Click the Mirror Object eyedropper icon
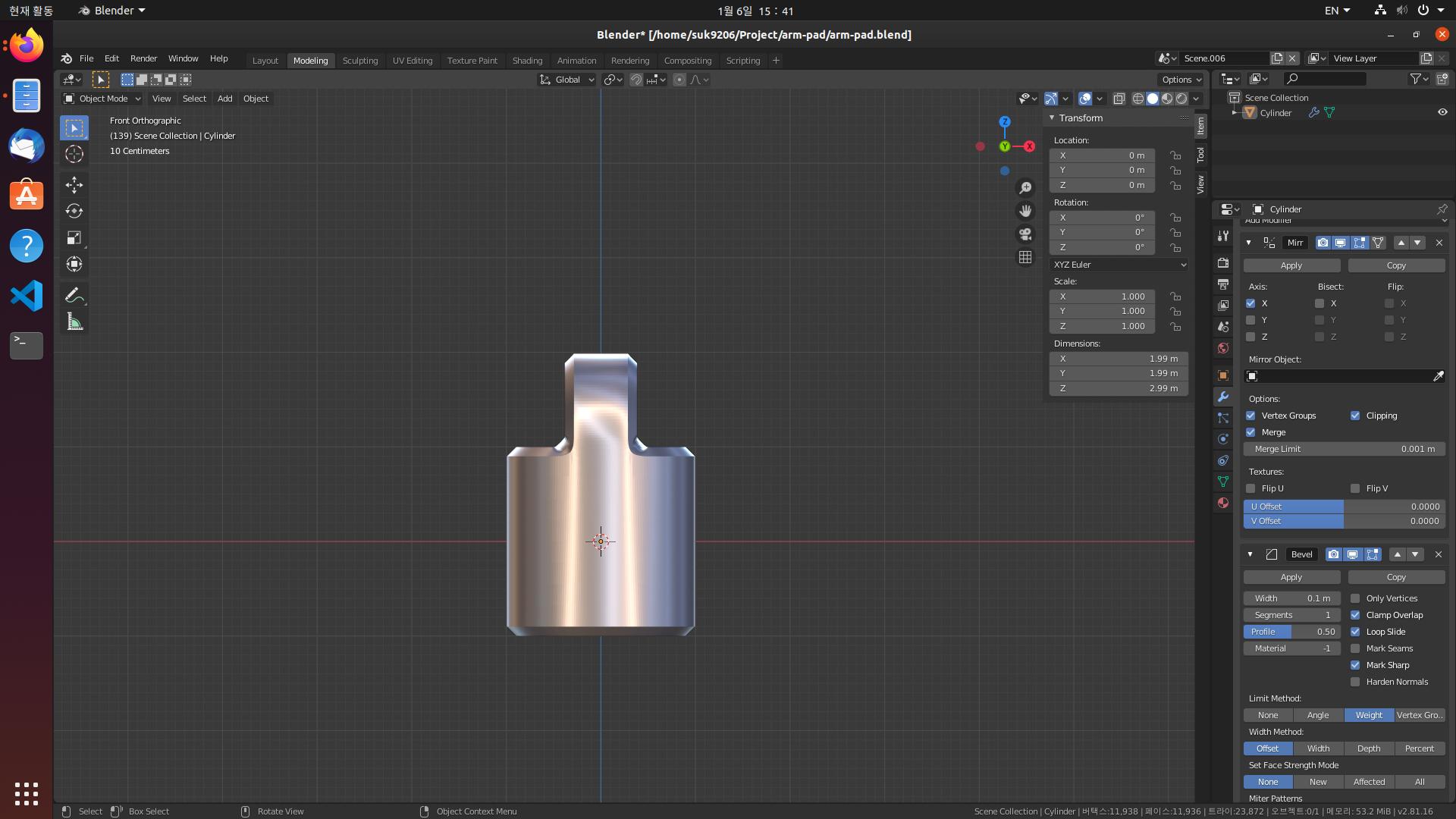This screenshot has height=819, width=1456. (x=1438, y=376)
